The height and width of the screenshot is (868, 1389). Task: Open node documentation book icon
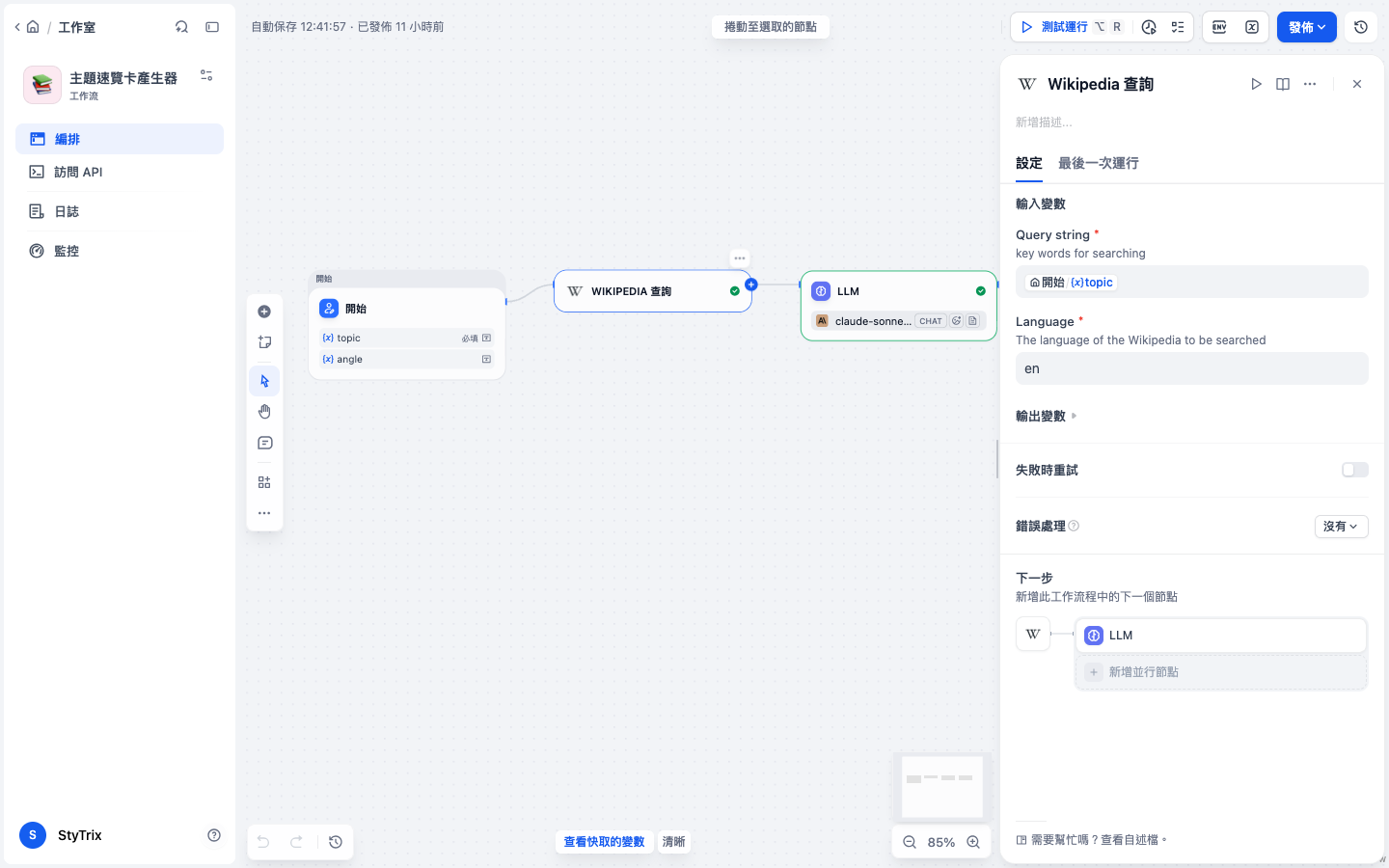click(x=1283, y=84)
